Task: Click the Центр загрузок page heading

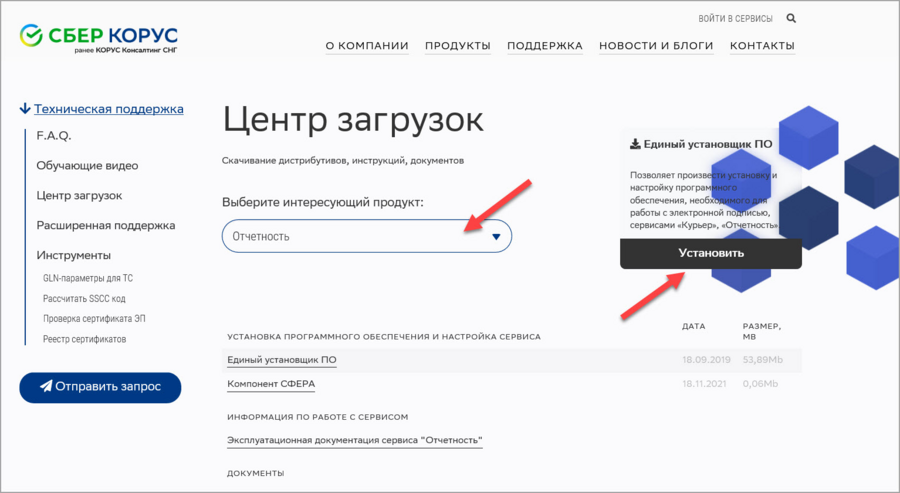Action: 353,119
